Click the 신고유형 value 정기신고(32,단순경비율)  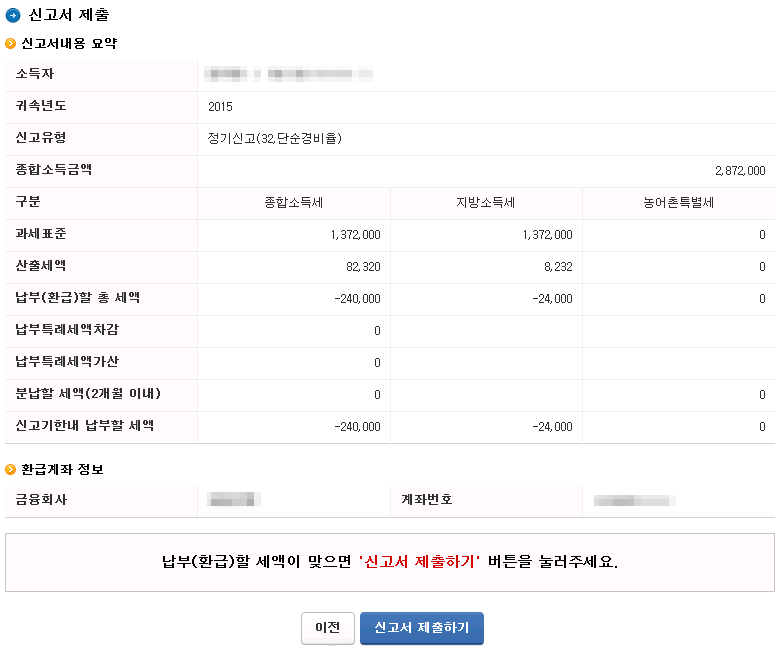(x=275, y=138)
